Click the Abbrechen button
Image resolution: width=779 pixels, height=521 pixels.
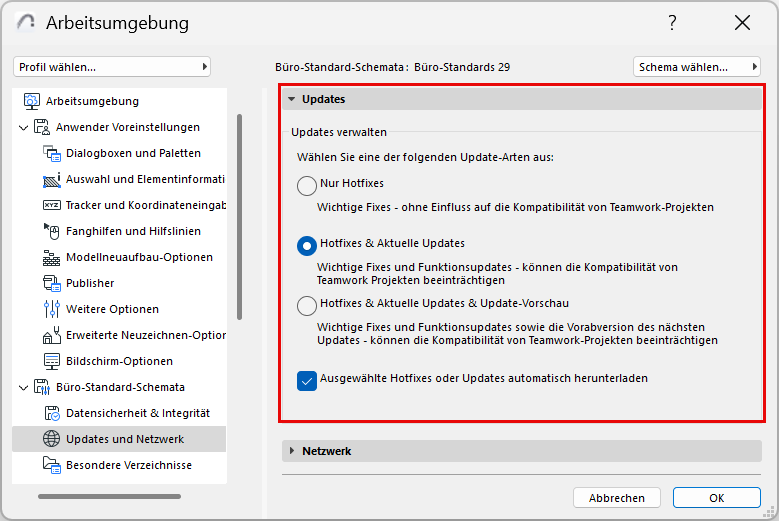tap(617, 497)
